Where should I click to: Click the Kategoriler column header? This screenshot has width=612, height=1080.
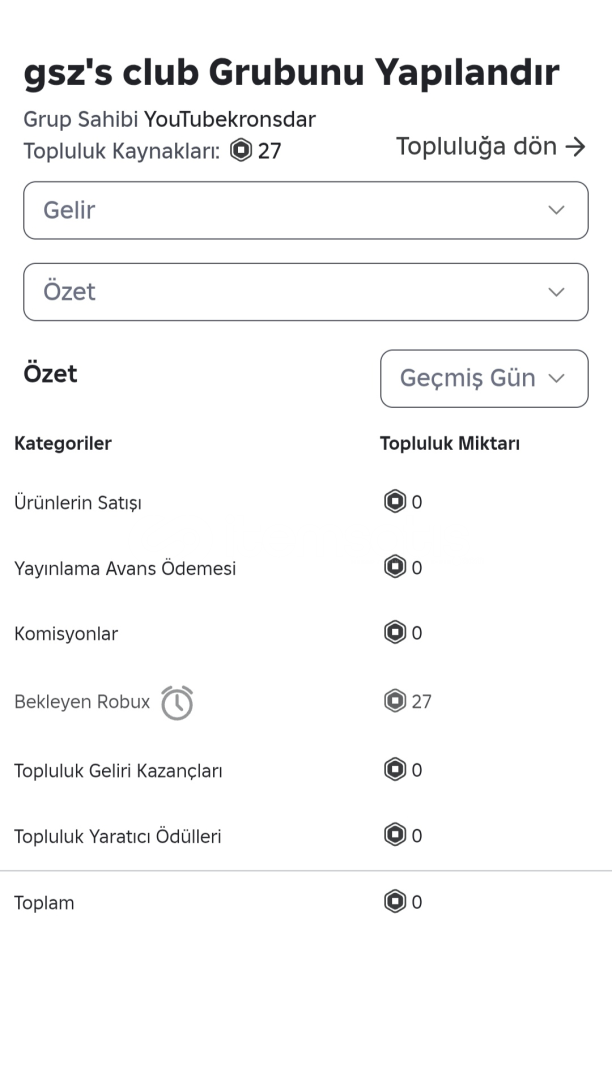63,444
